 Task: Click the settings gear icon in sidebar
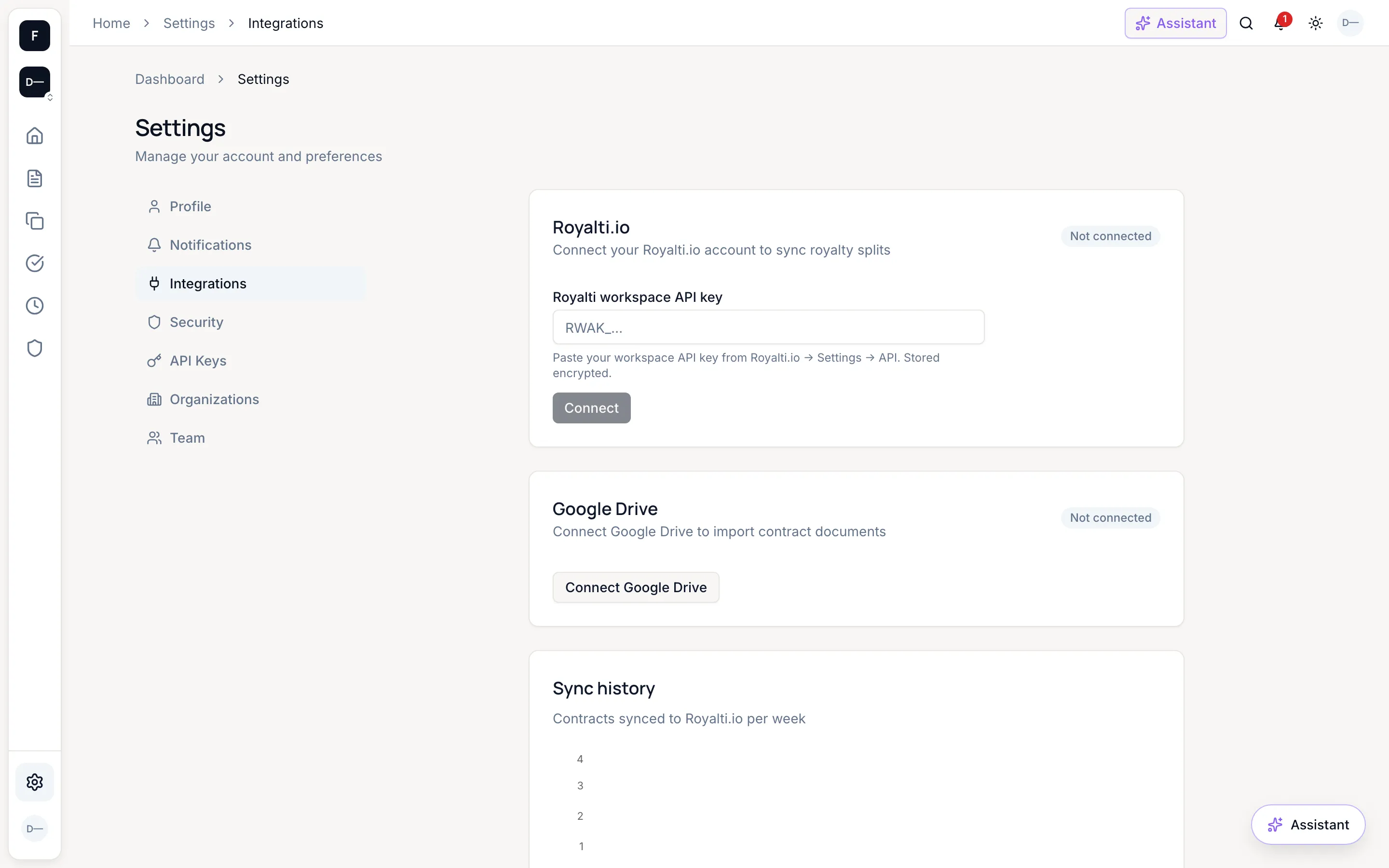click(34, 782)
